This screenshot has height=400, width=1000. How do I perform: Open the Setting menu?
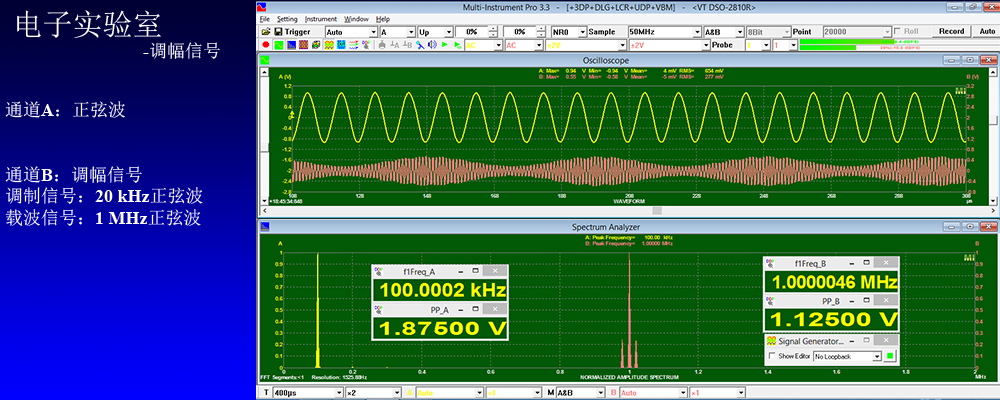pyautogui.click(x=287, y=19)
